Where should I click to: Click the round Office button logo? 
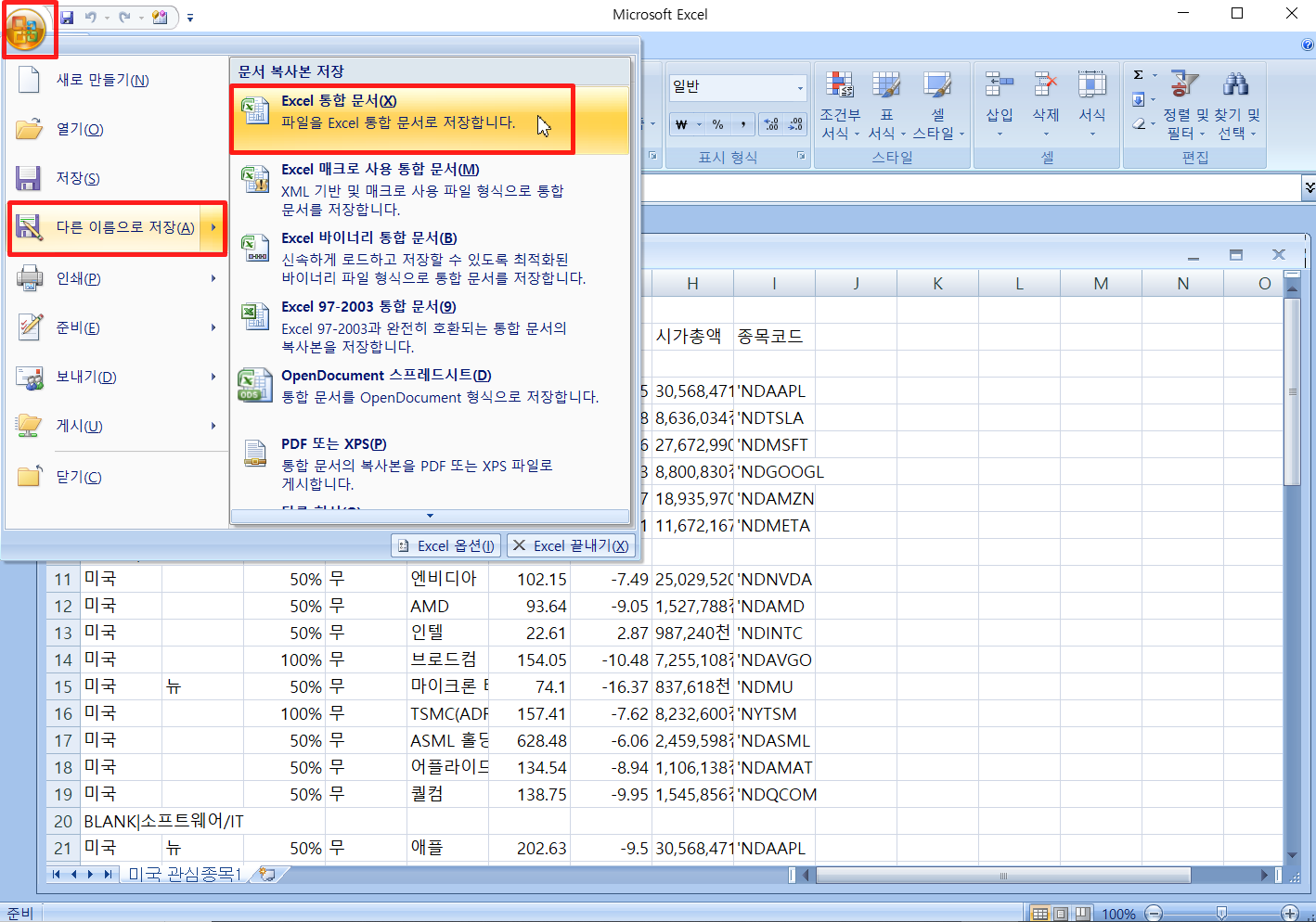point(25,30)
